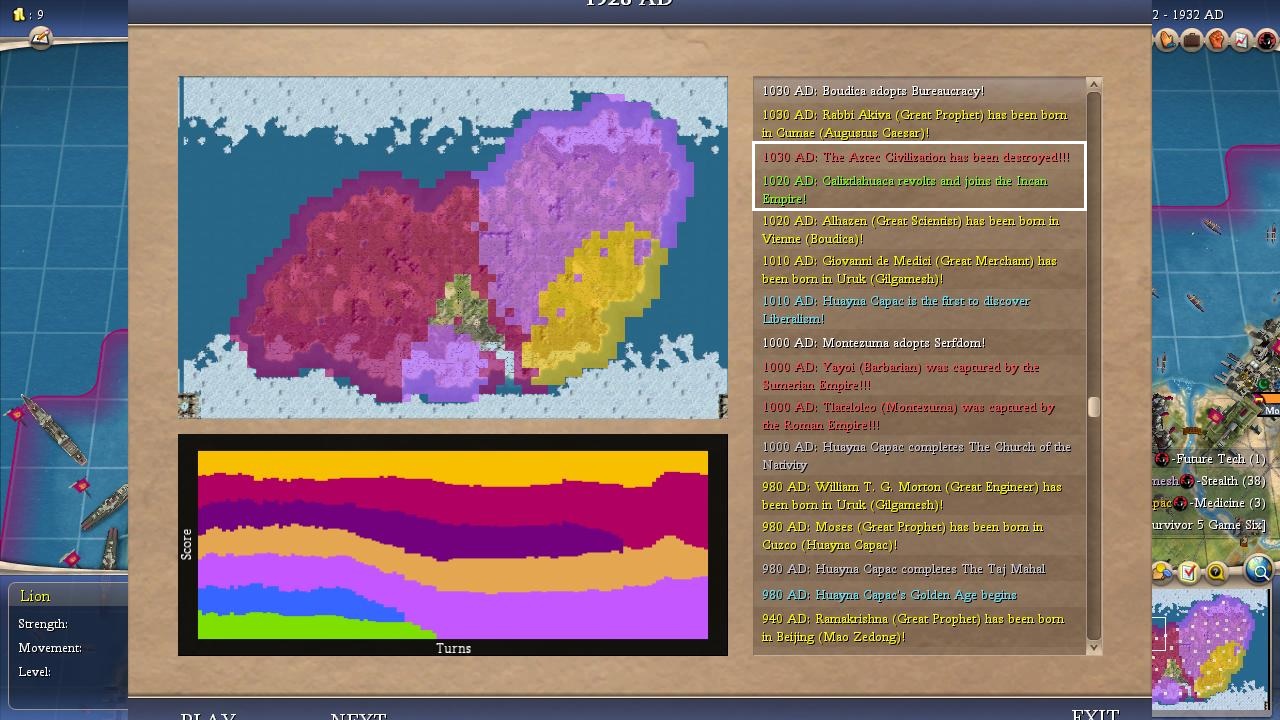Image resolution: width=1280 pixels, height=720 pixels.
Task: Click the NEXT replay button
Action: click(358, 716)
